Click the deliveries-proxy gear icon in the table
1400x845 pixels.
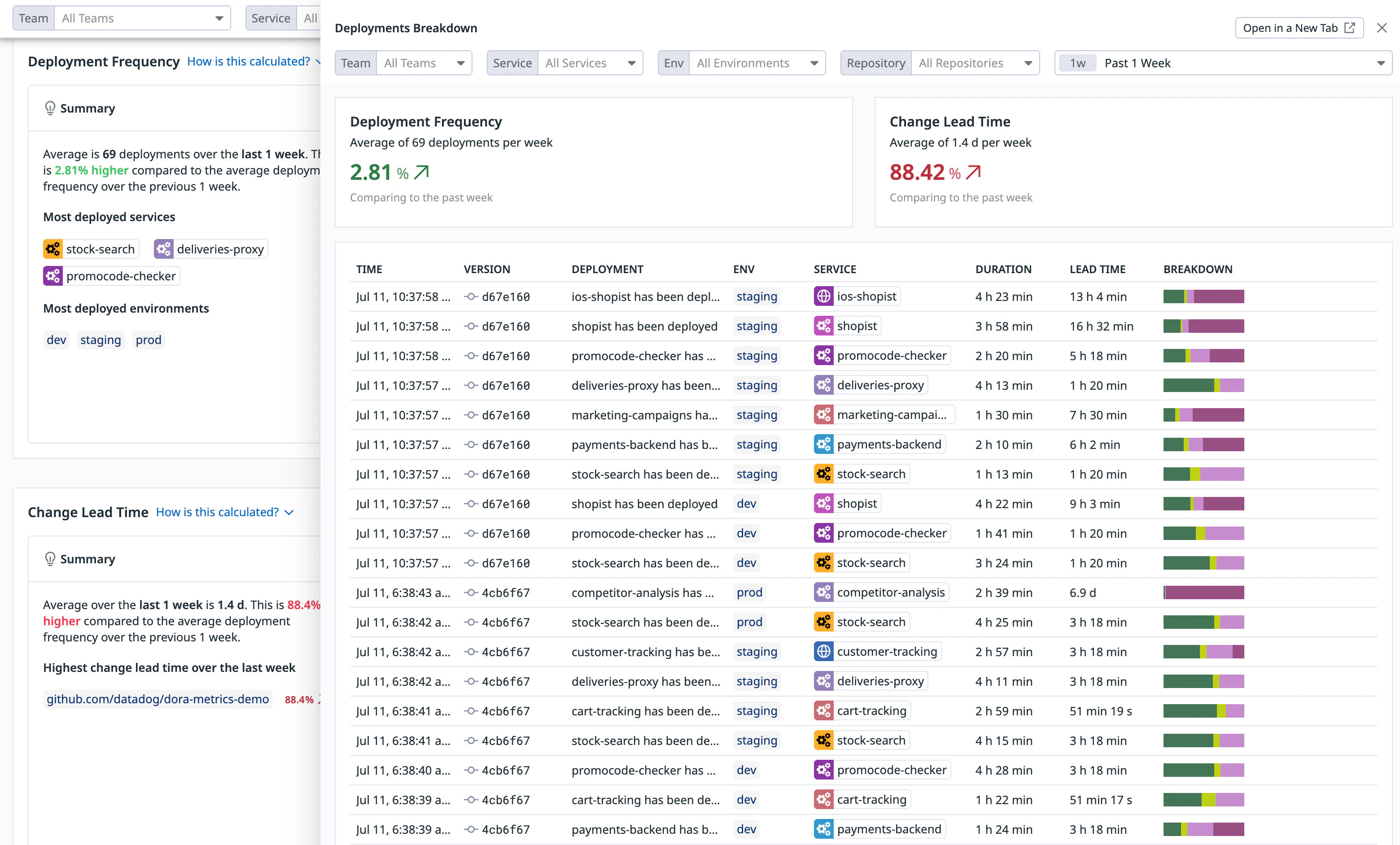click(824, 385)
